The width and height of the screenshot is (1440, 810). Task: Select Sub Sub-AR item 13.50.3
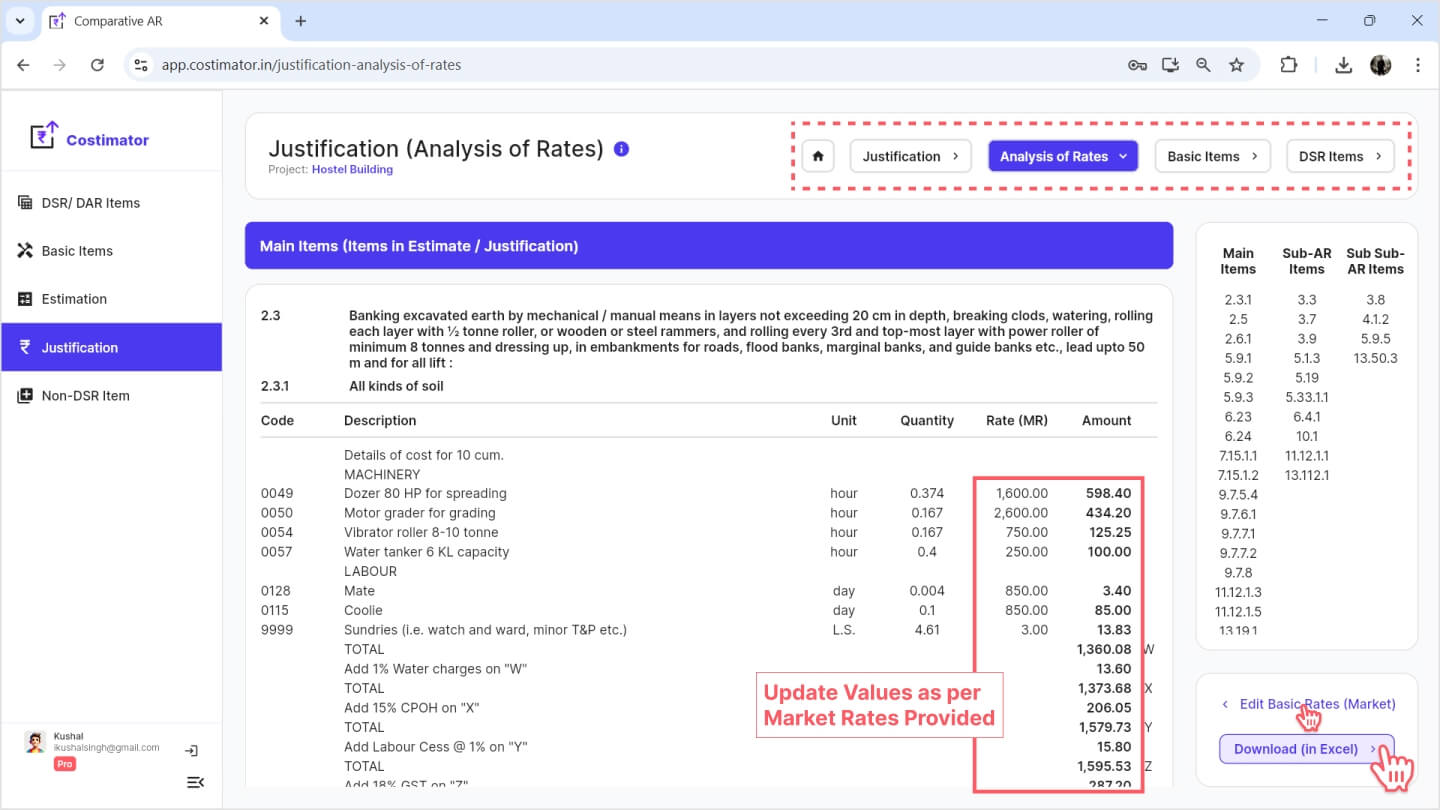click(x=1375, y=358)
